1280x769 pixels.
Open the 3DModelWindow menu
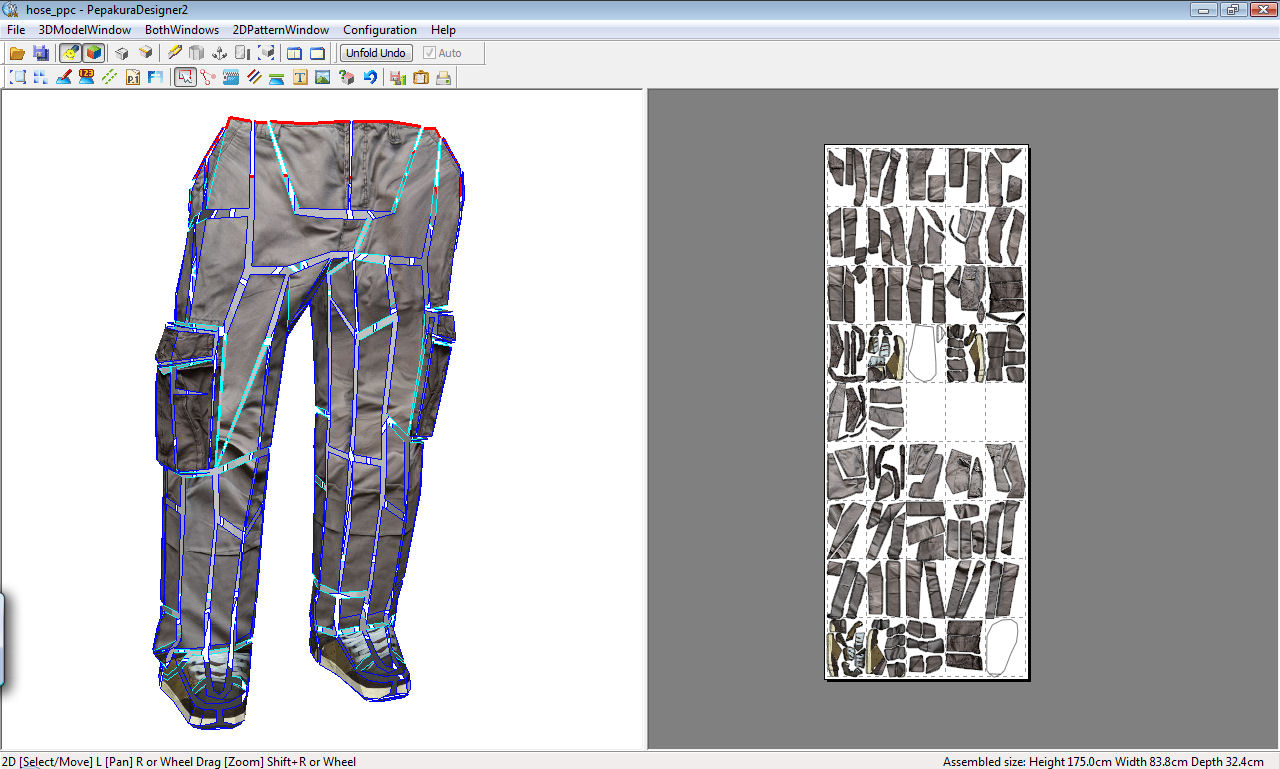coord(85,30)
